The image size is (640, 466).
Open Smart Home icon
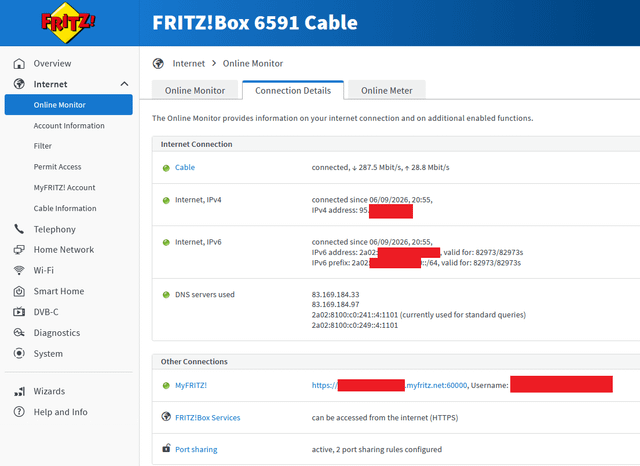(19, 291)
